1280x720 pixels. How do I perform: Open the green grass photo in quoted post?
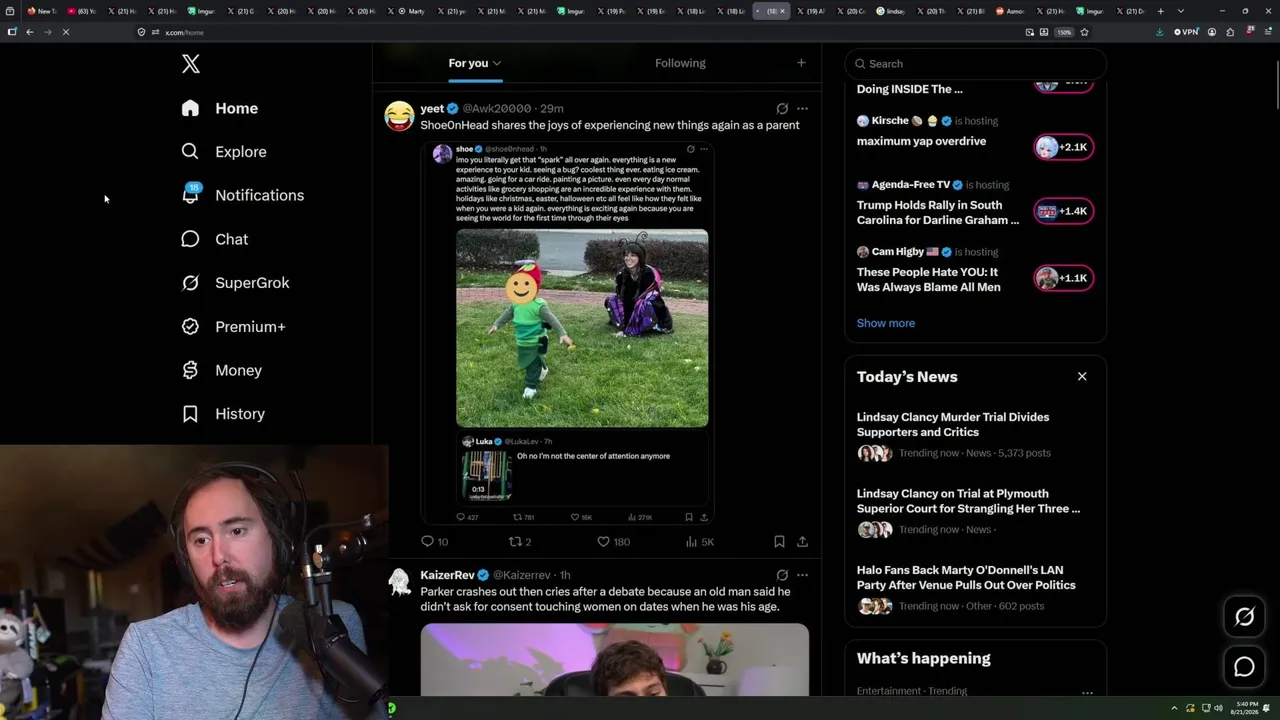click(582, 329)
